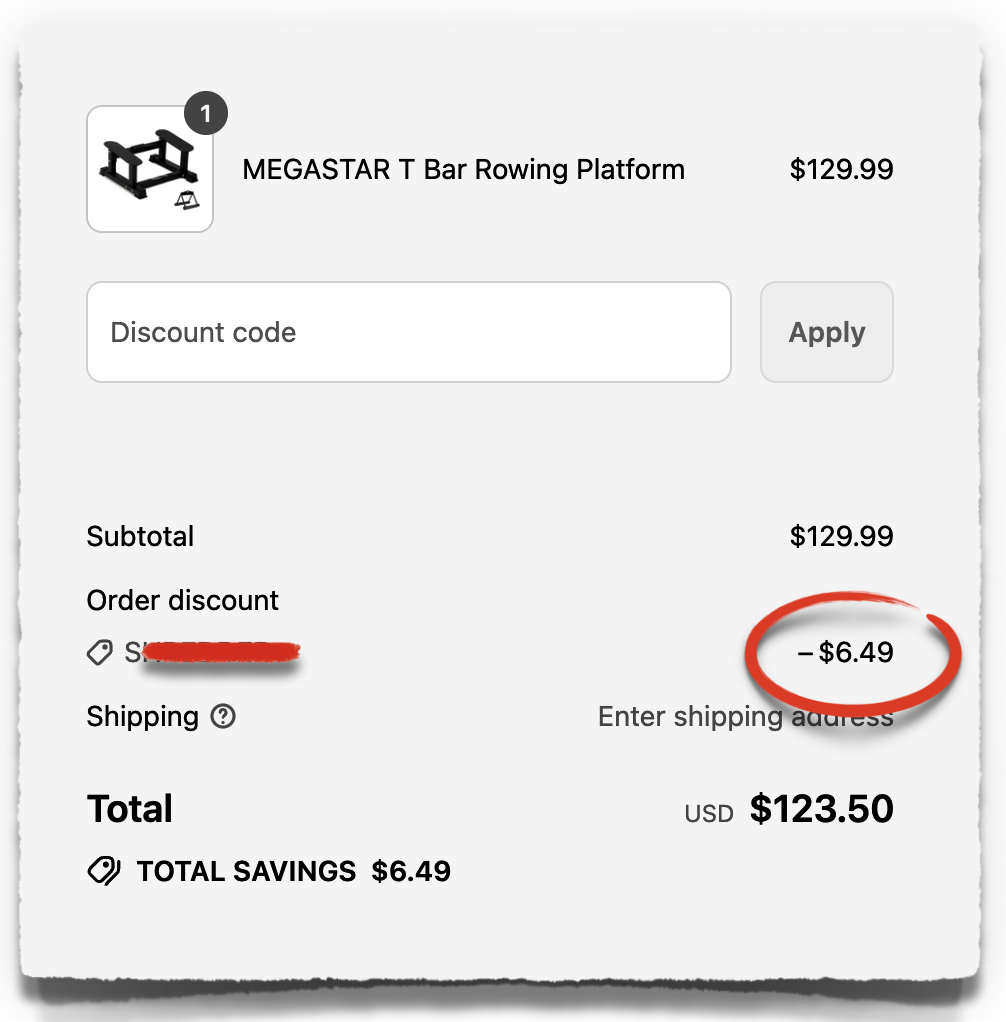Select the MEGASTAR T Bar Rowing Platform title

point(463,169)
